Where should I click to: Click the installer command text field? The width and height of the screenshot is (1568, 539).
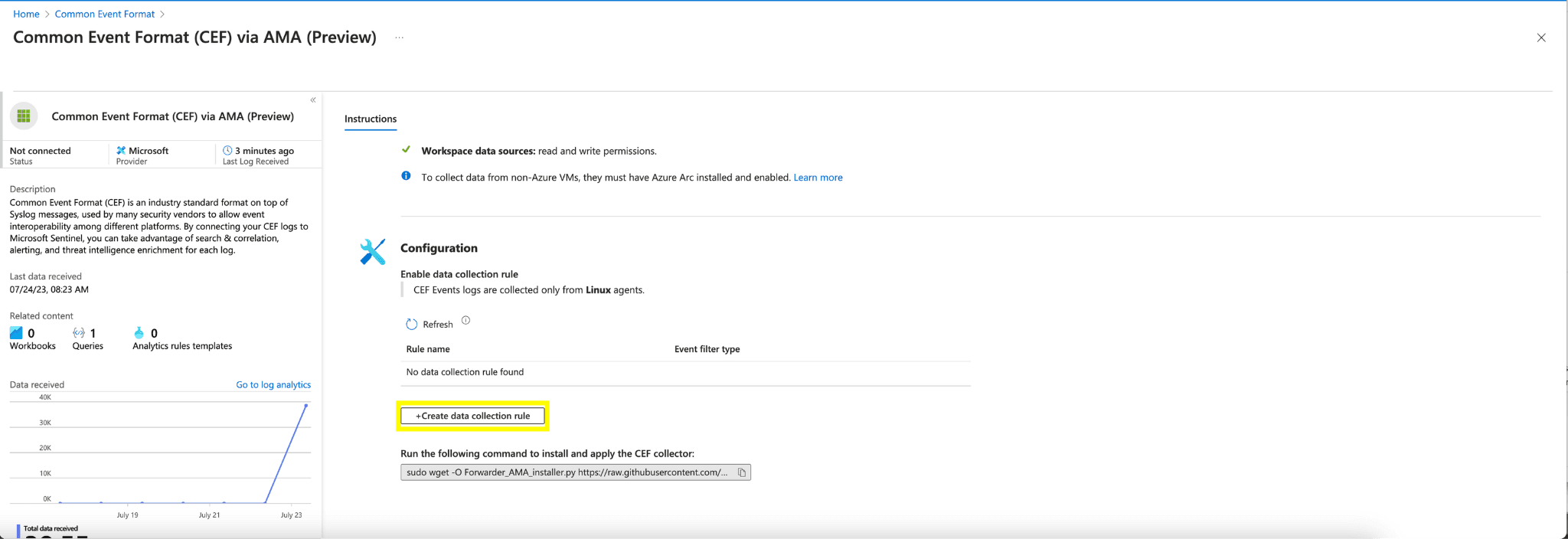[x=567, y=472]
